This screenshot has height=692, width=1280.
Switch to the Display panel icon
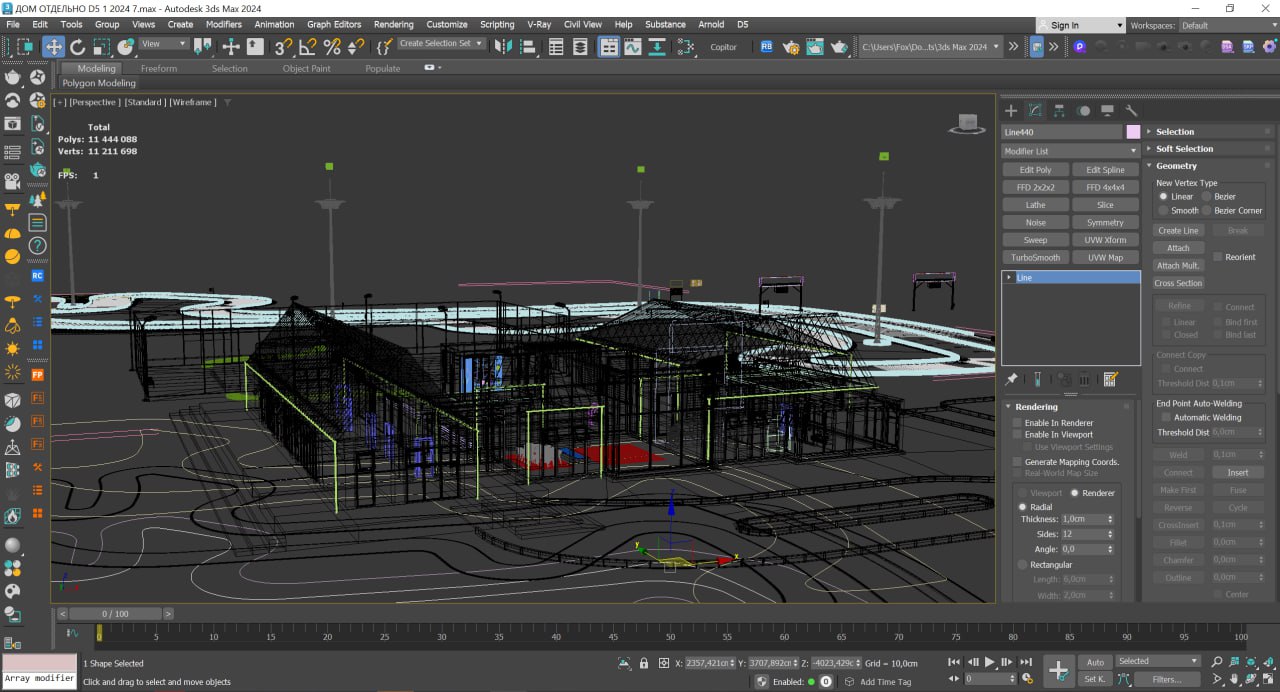click(1107, 111)
